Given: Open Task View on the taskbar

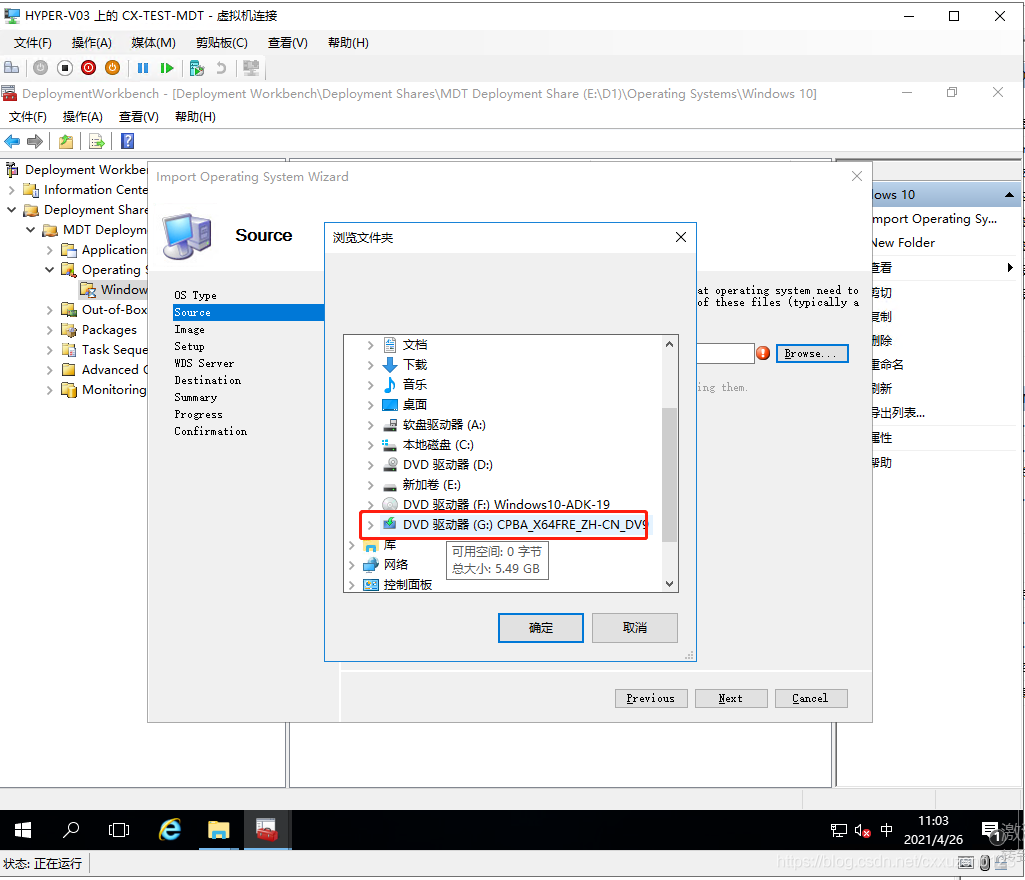Looking at the screenshot, I should [x=119, y=830].
